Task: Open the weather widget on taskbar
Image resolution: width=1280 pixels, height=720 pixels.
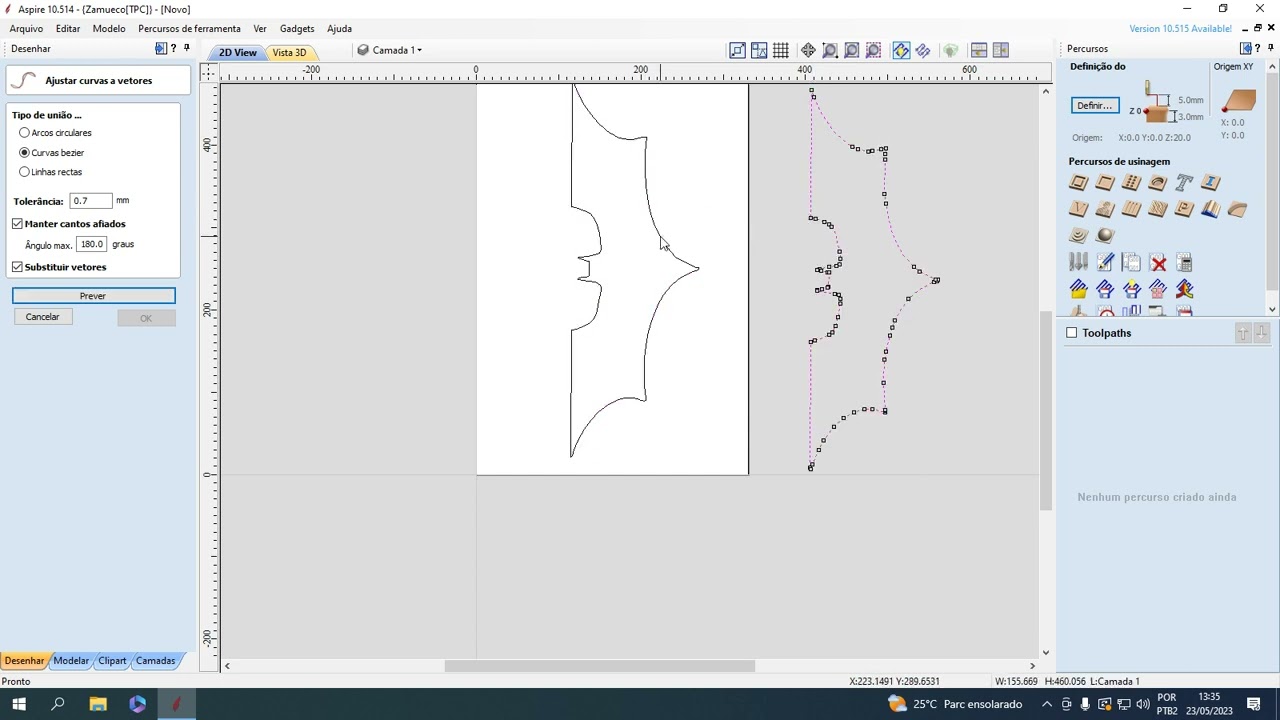Action: 953,704
